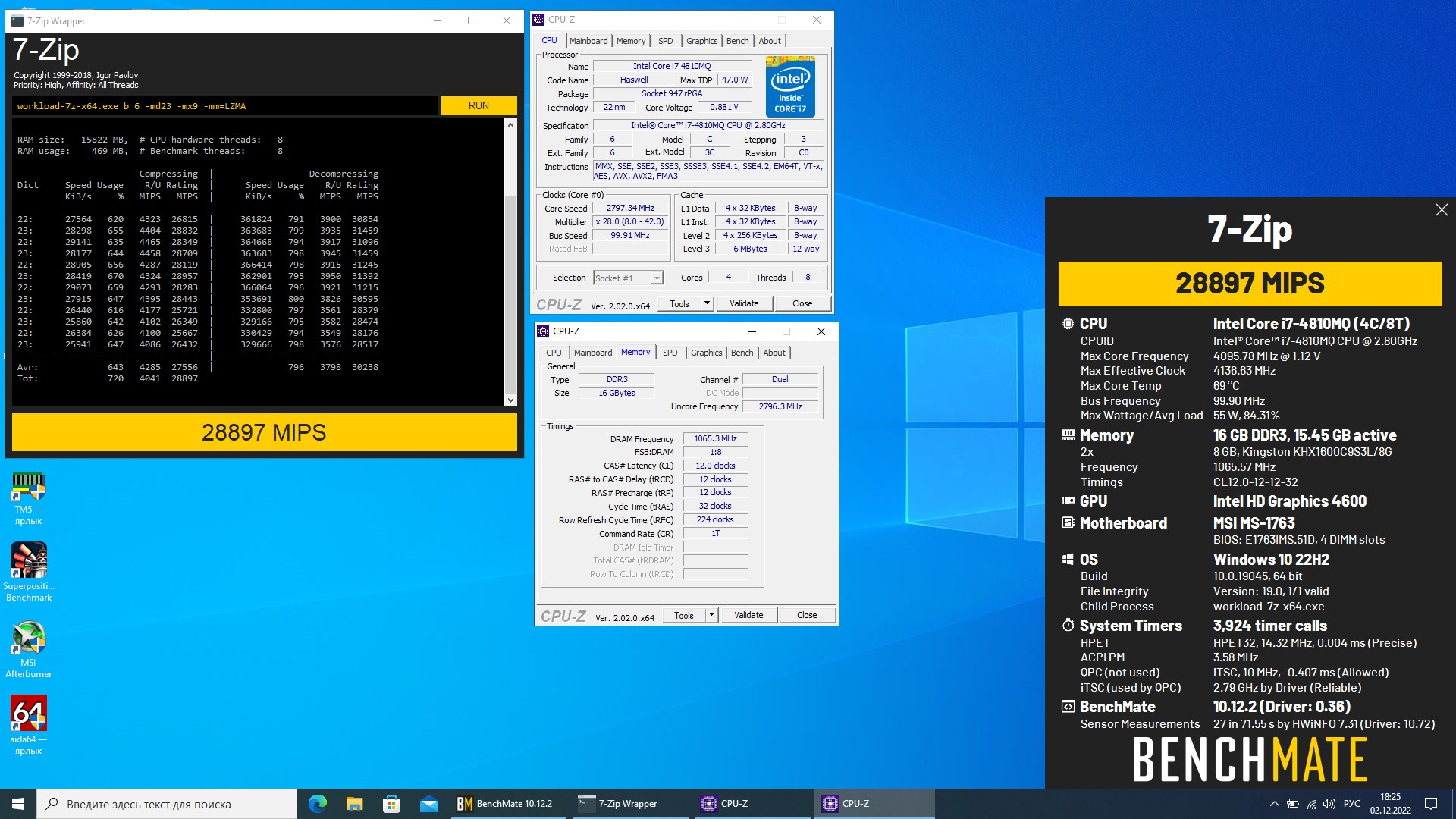This screenshot has height=819, width=1456.
Task: Open Microsoft Edge from taskbar
Action: point(318,804)
